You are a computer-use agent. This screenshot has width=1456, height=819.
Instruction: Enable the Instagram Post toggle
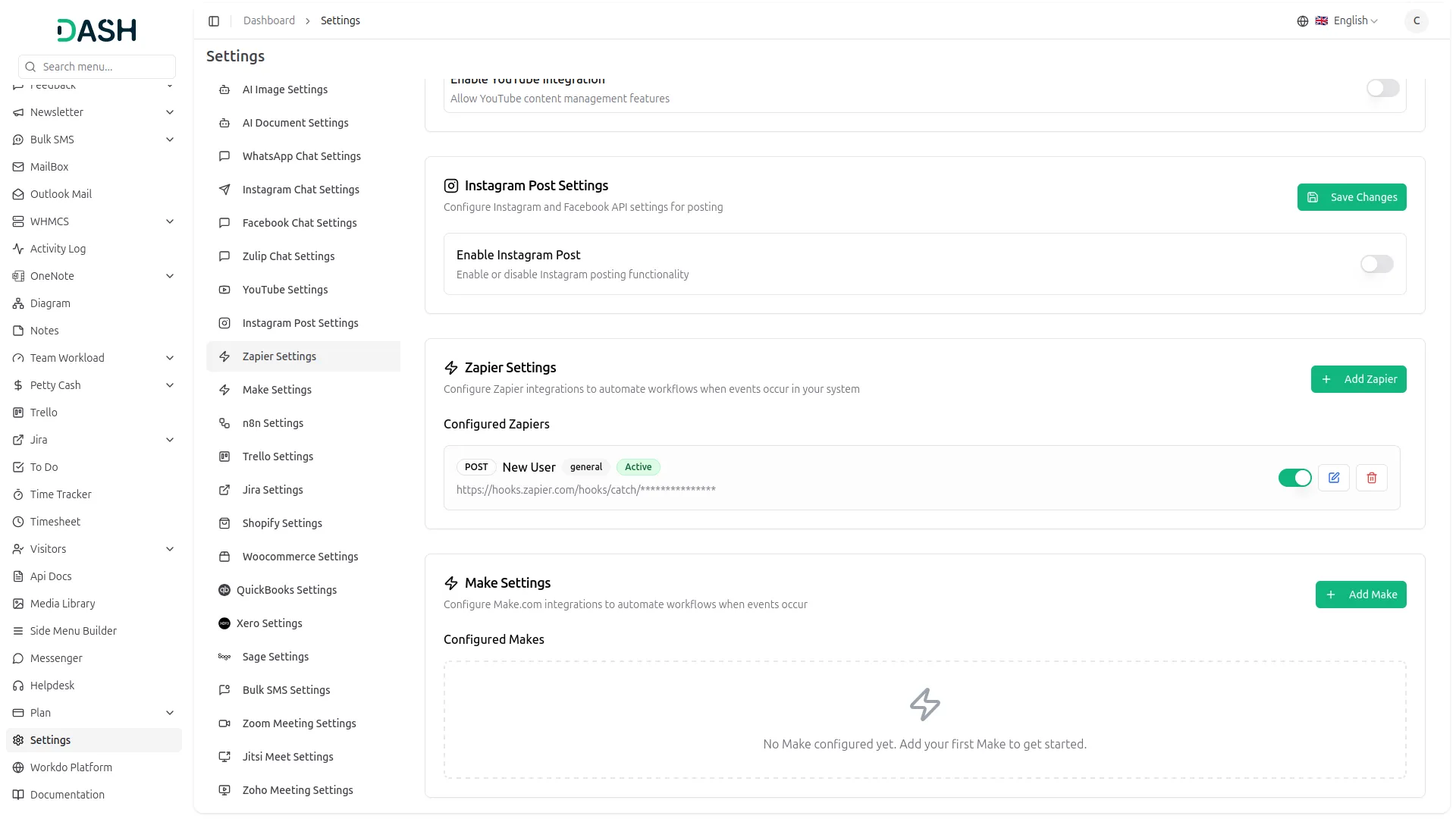[x=1376, y=264]
